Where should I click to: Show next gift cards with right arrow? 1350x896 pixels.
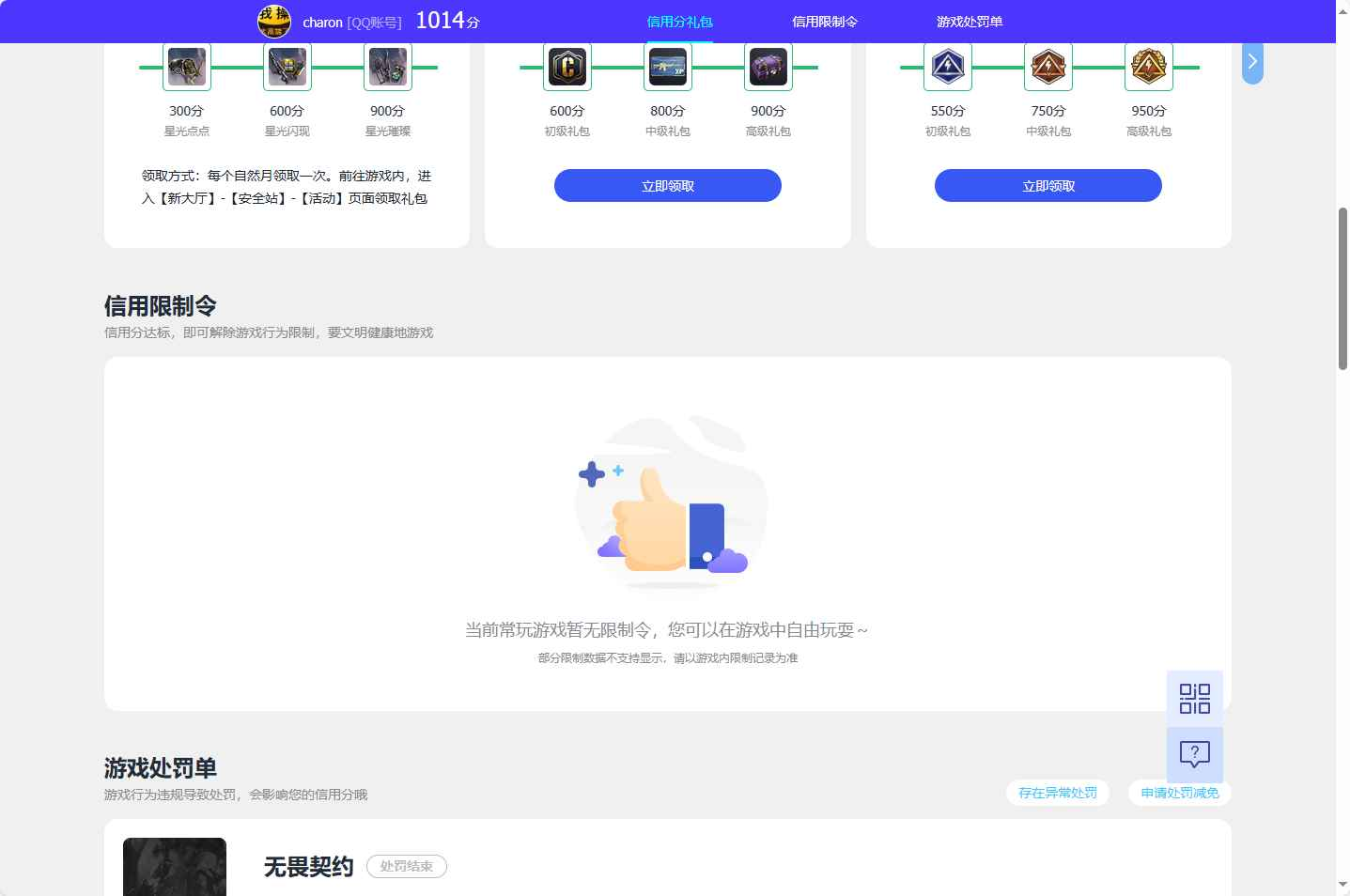[x=1252, y=62]
